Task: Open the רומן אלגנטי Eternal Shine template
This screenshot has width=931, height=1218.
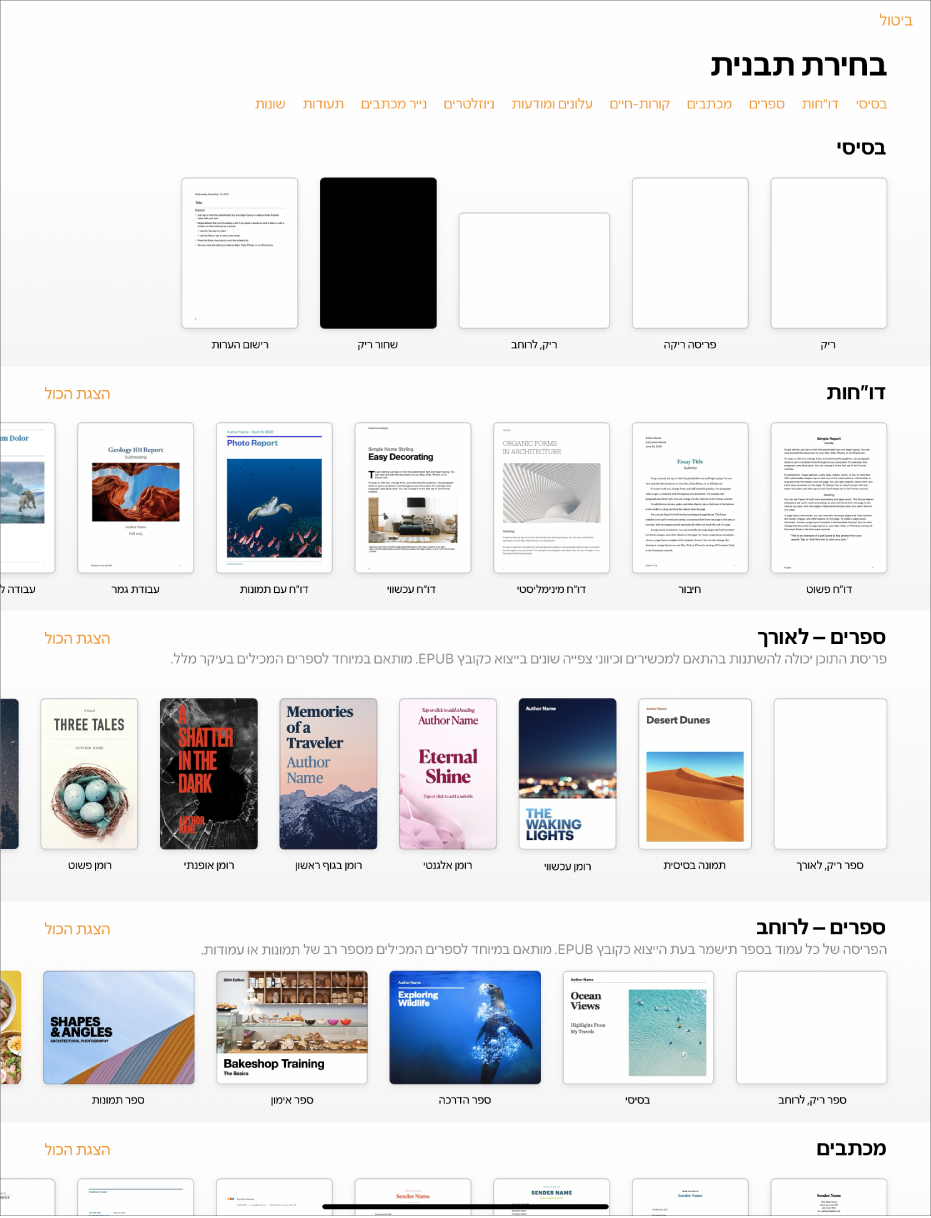Action: click(448, 774)
